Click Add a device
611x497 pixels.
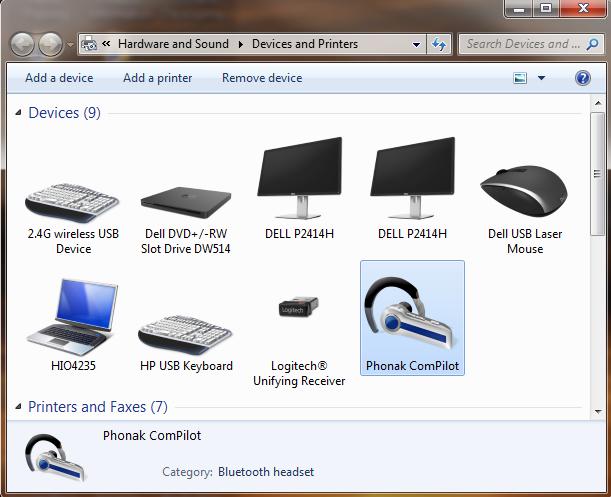[59, 78]
